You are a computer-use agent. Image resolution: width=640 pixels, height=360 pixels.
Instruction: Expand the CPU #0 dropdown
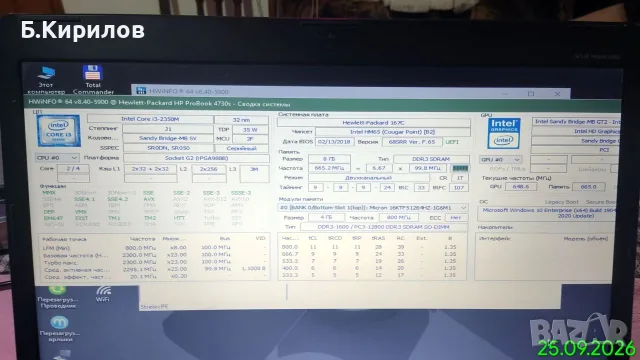[x=57, y=158]
